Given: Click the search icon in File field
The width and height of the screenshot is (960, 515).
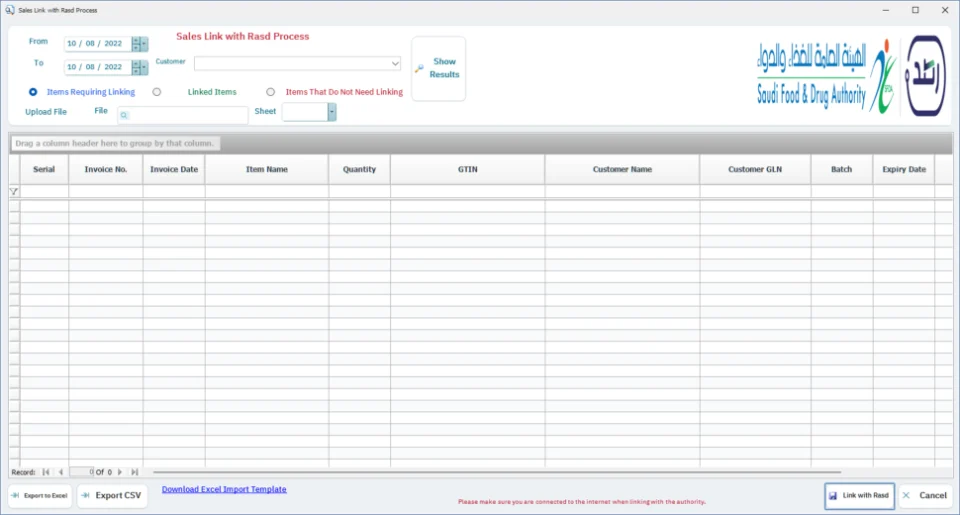Looking at the screenshot, I should [124, 115].
